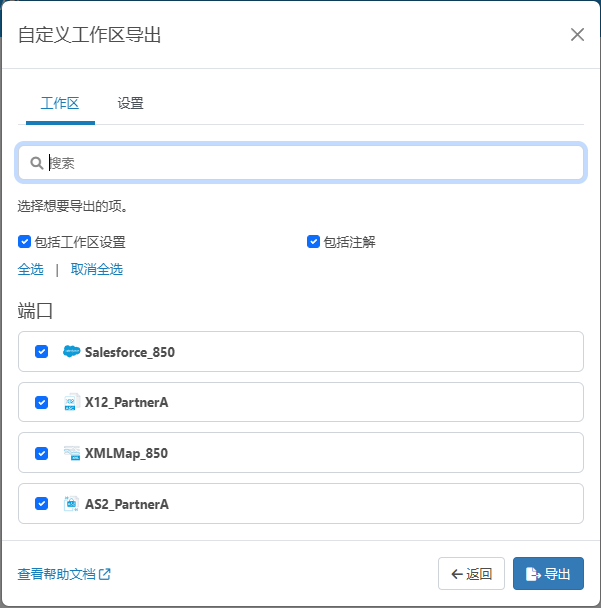
Task: Click the external link icon beside help docs
Action: [x=105, y=574]
